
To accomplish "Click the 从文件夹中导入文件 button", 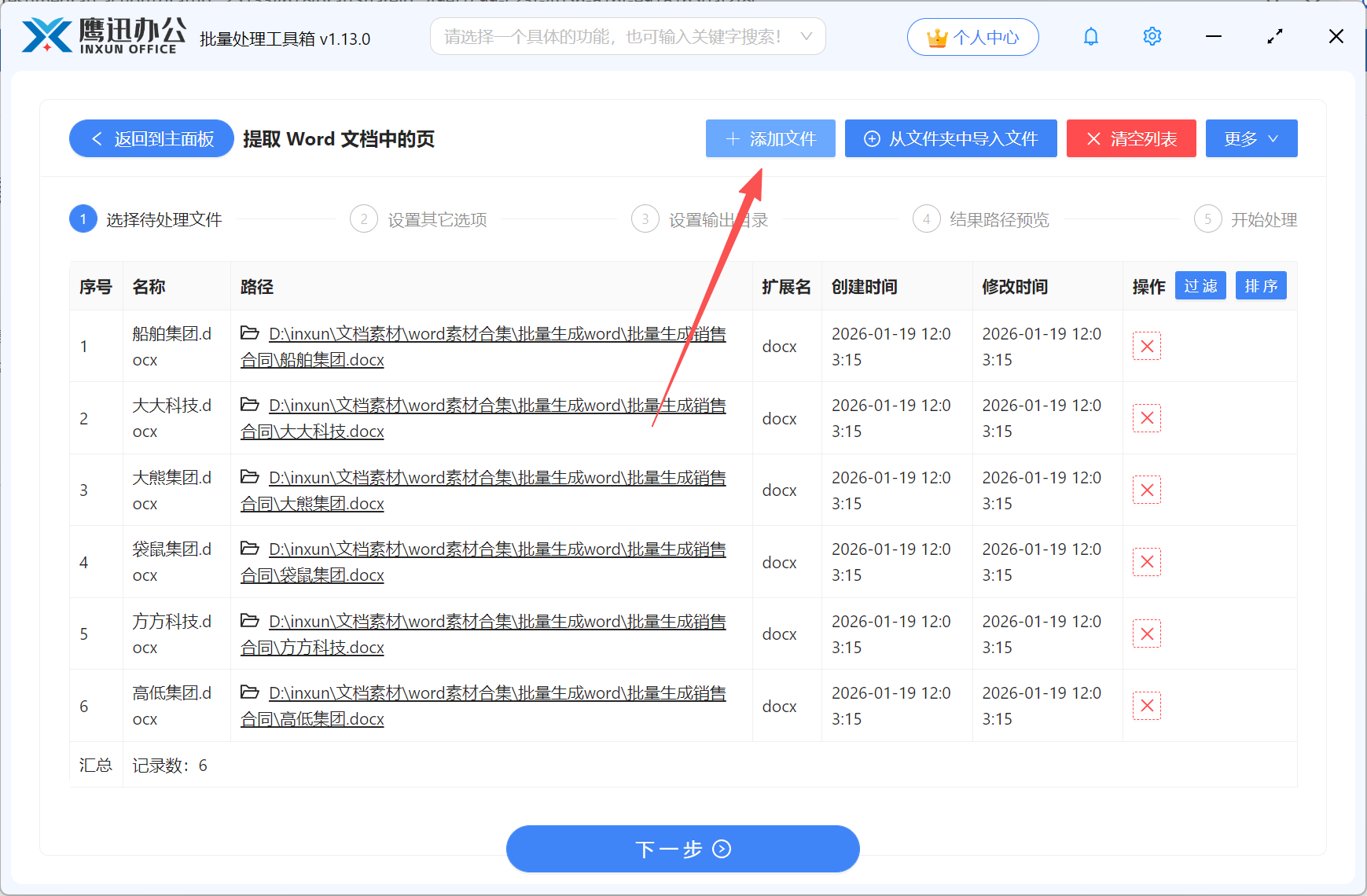I will 950,138.
